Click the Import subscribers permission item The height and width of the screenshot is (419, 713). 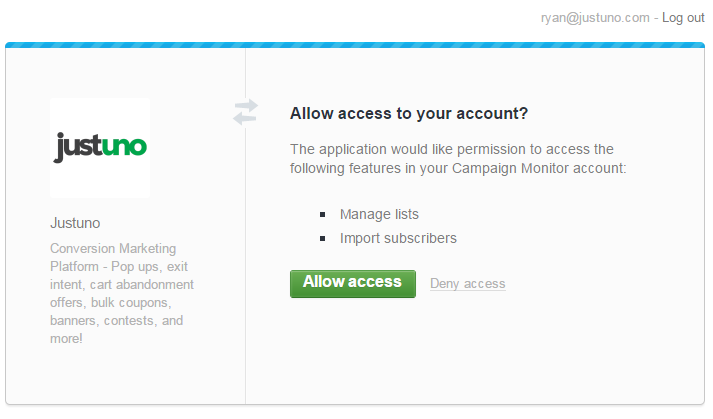click(x=398, y=238)
